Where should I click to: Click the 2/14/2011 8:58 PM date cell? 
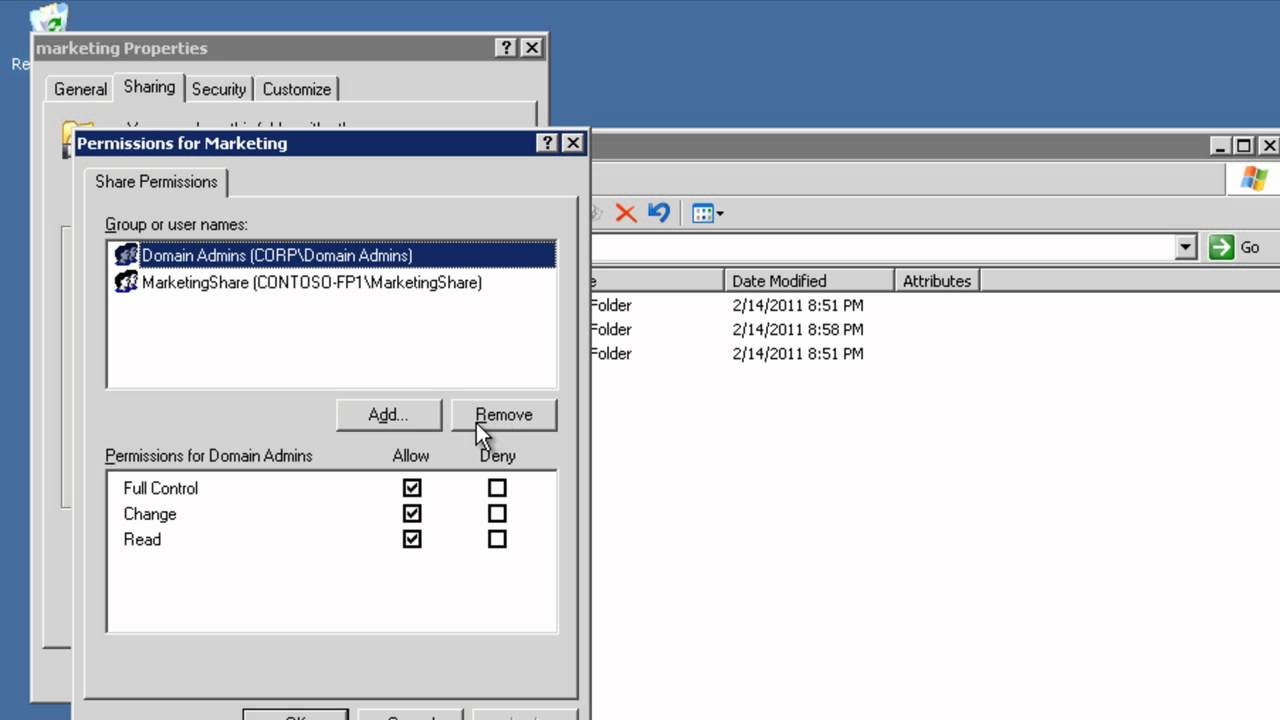798,329
